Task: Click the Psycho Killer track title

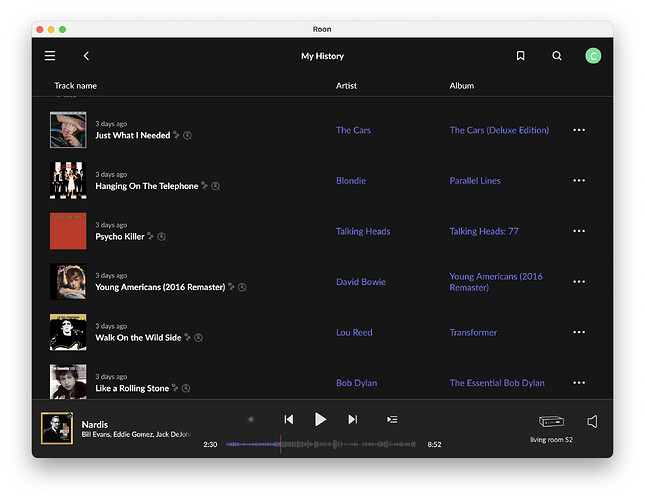Action: point(120,237)
